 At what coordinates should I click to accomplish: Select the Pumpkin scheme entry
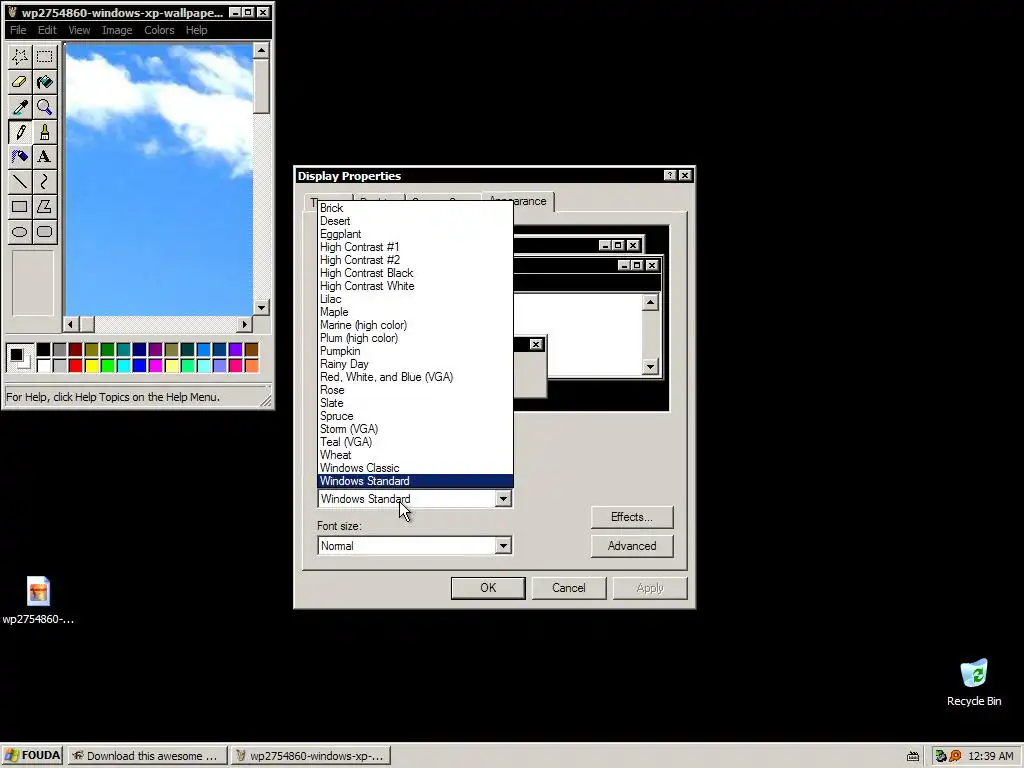[415, 351]
